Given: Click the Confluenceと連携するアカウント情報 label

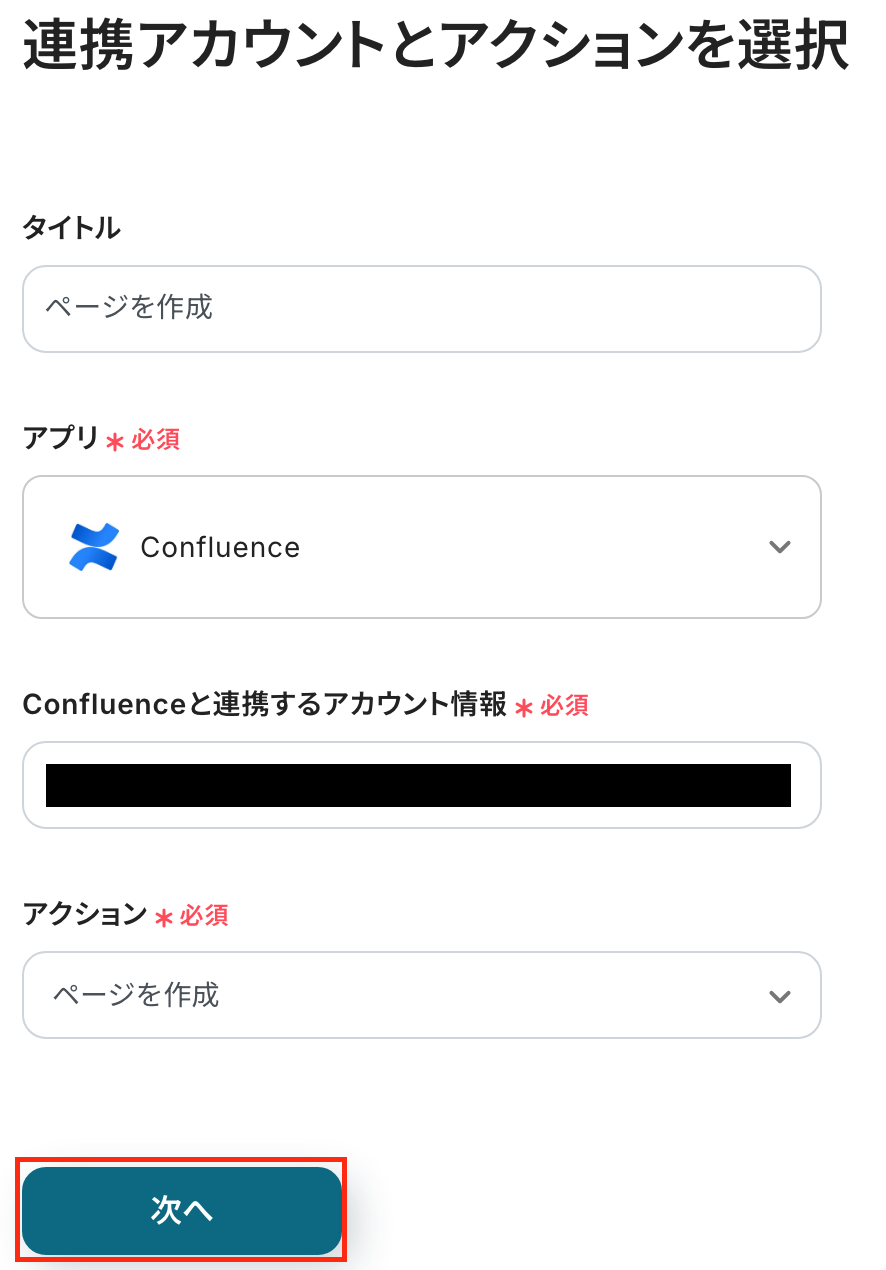Looking at the screenshot, I should pos(264,705).
